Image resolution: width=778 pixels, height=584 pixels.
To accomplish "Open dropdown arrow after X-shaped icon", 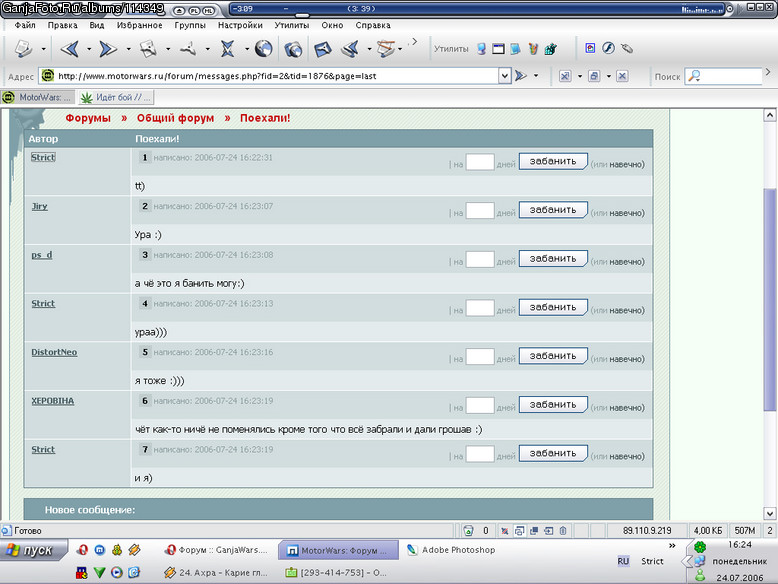I will coord(247,49).
